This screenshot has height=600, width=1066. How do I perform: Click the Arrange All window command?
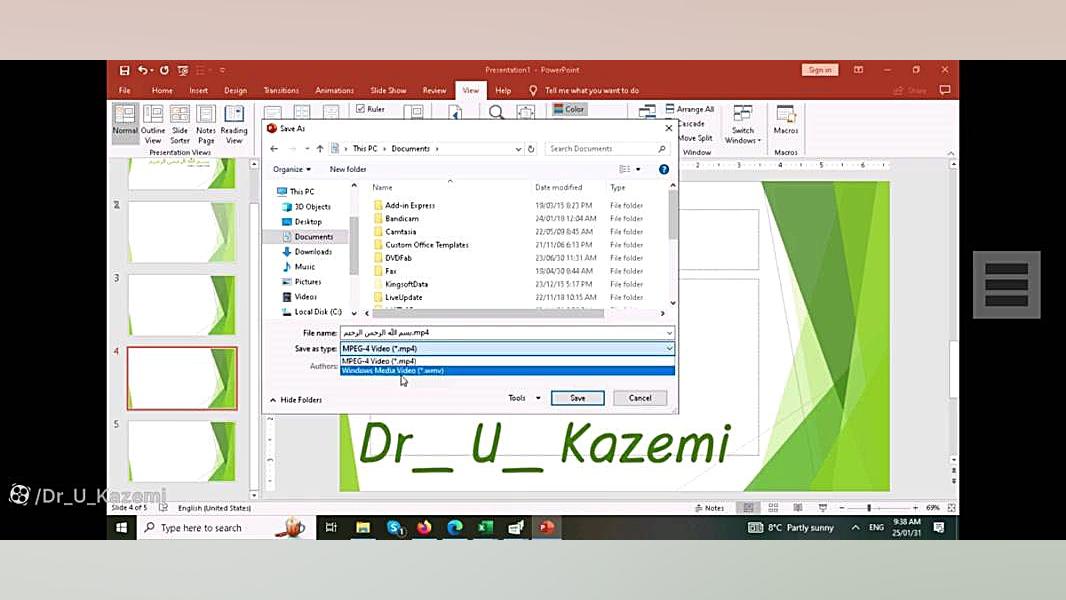[689, 109]
